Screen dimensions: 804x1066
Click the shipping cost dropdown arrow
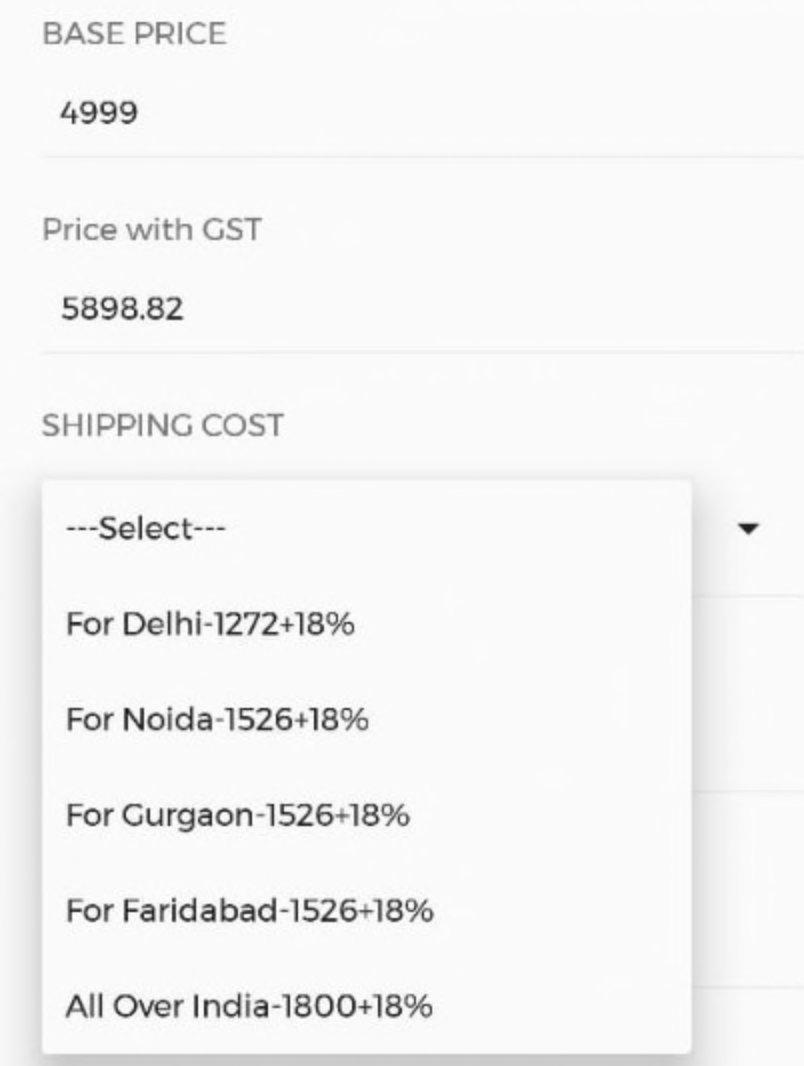click(748, 528)
